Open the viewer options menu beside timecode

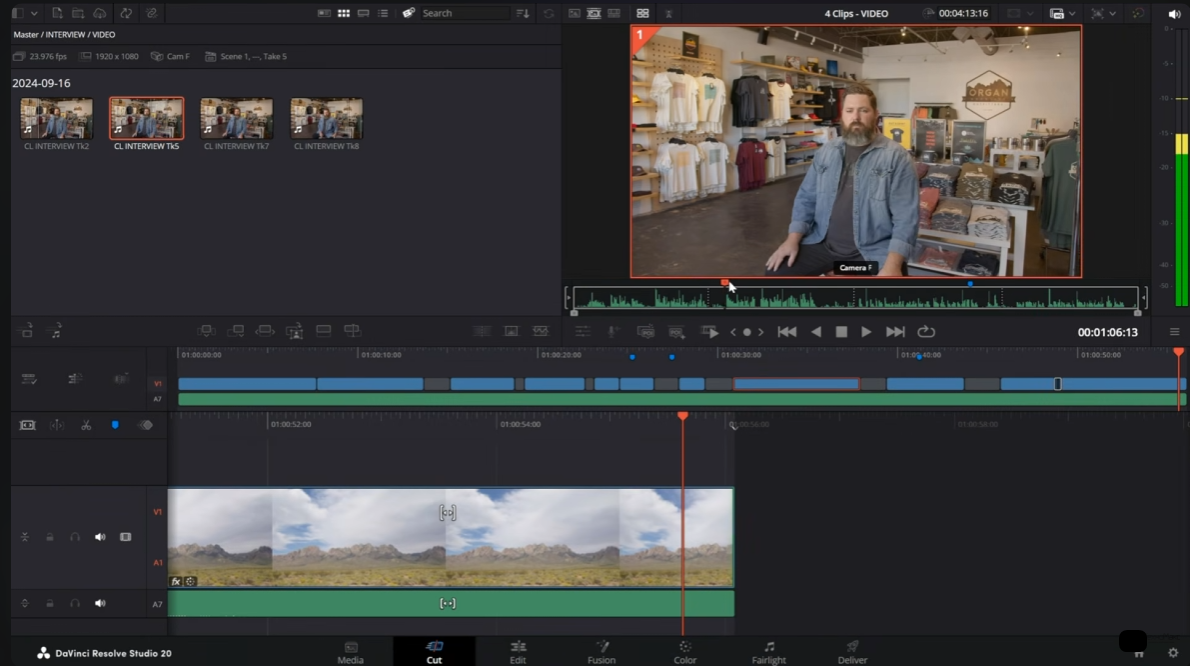1174,331
